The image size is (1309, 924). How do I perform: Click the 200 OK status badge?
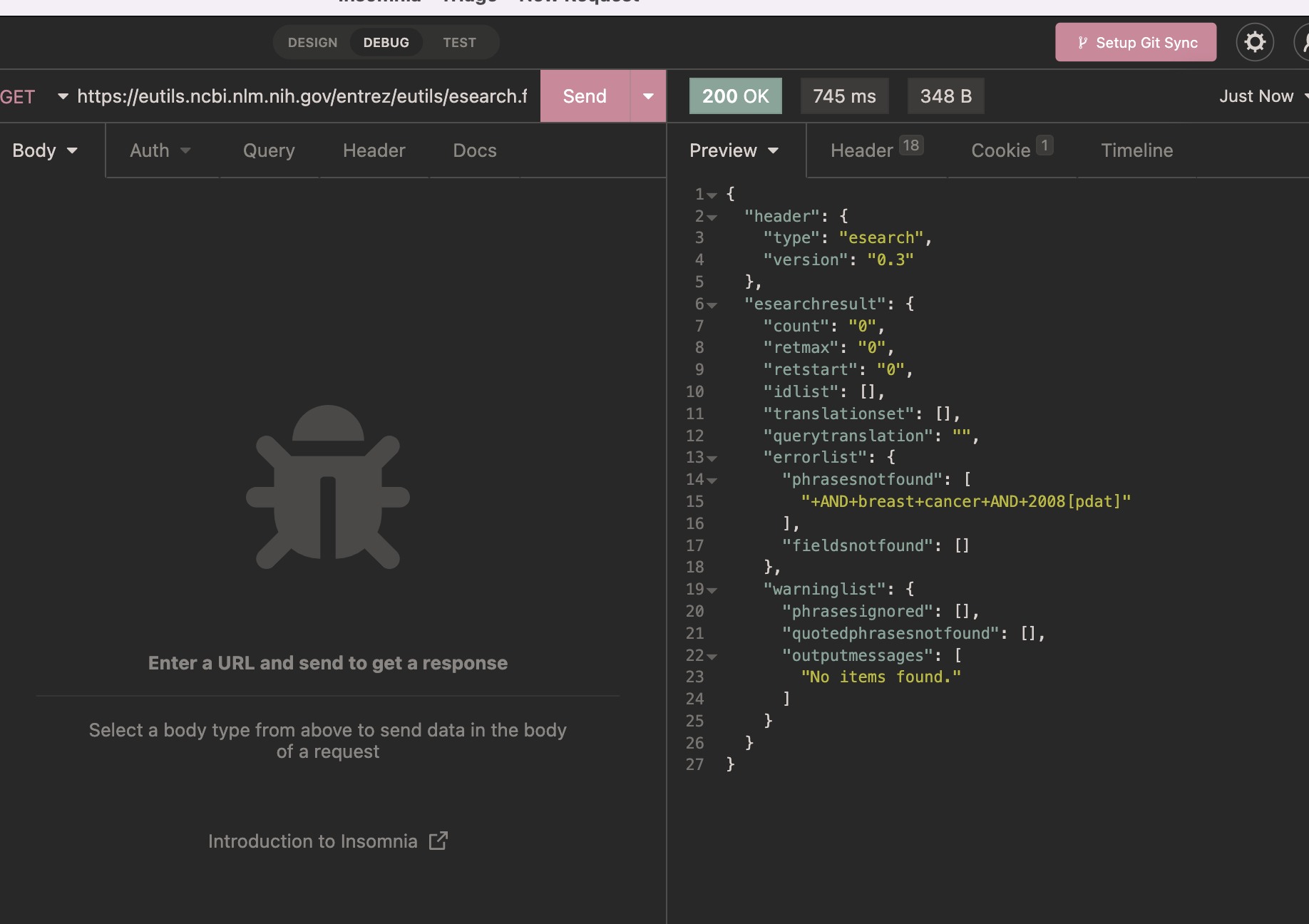[735, 96]
